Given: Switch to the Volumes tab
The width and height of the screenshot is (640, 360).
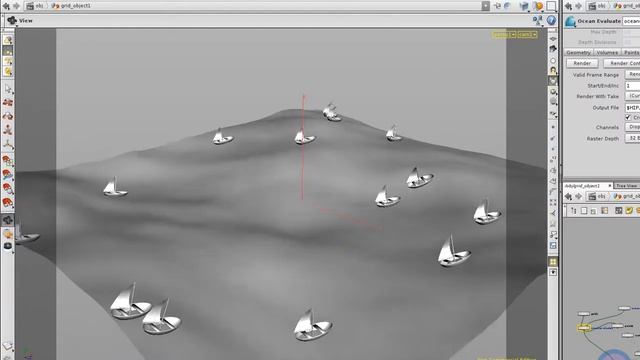Looking at the screenshot, I should tap(607, 52).
